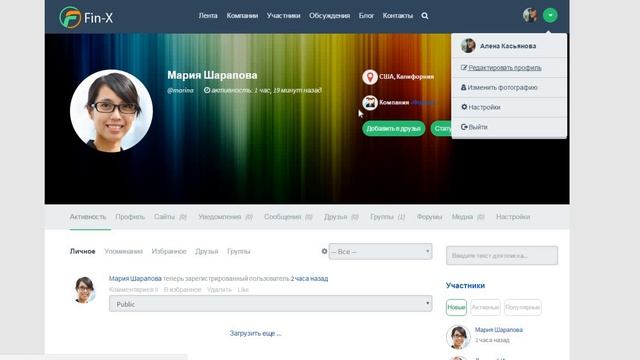The width and height of the screenshot is (640, 360).
Task: Click the user avatar in header
Action: click(530, 15)
